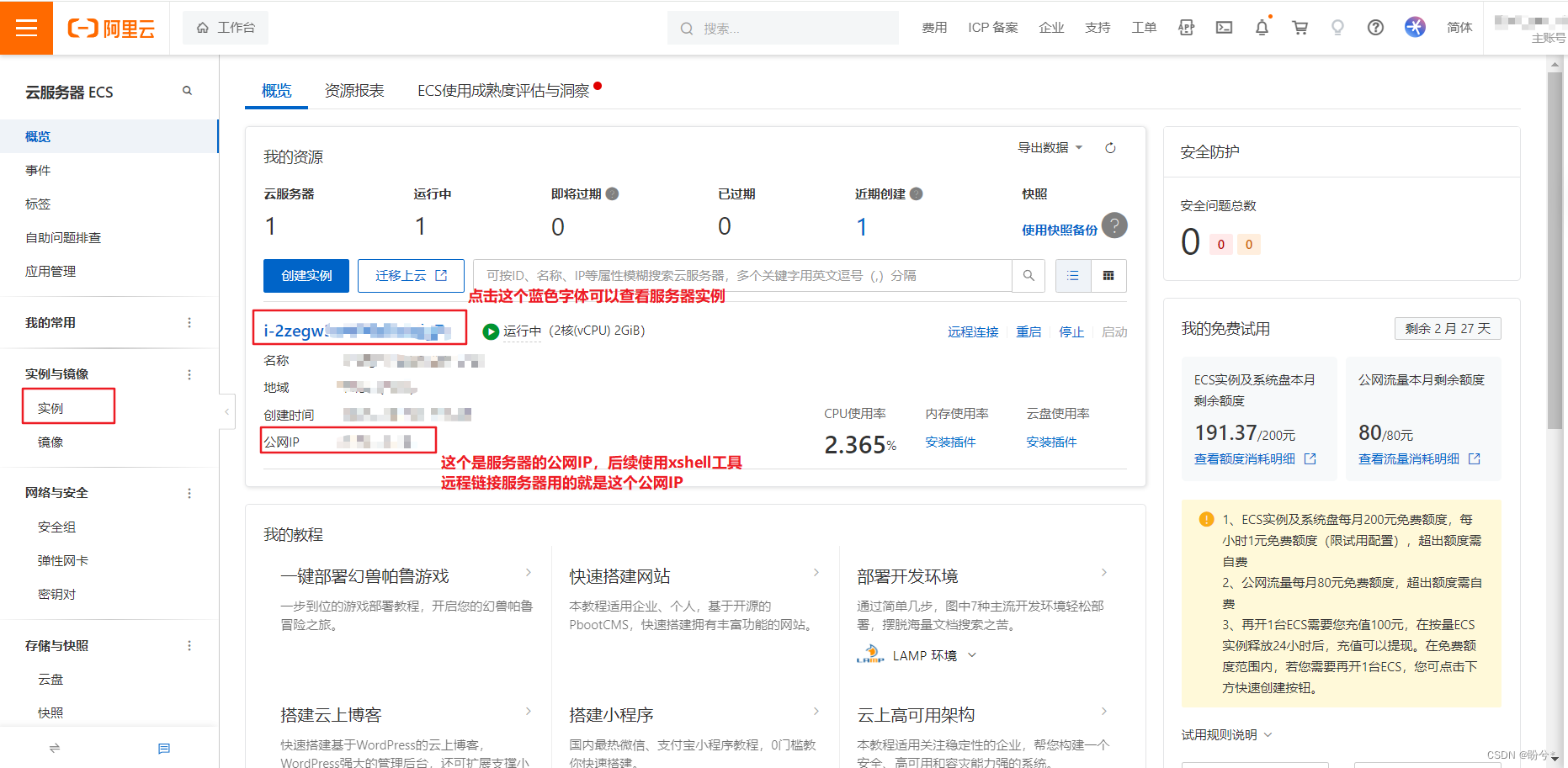Open 查看流量消耗明细 link
1568x768 pixels.
pos(1419,458)
